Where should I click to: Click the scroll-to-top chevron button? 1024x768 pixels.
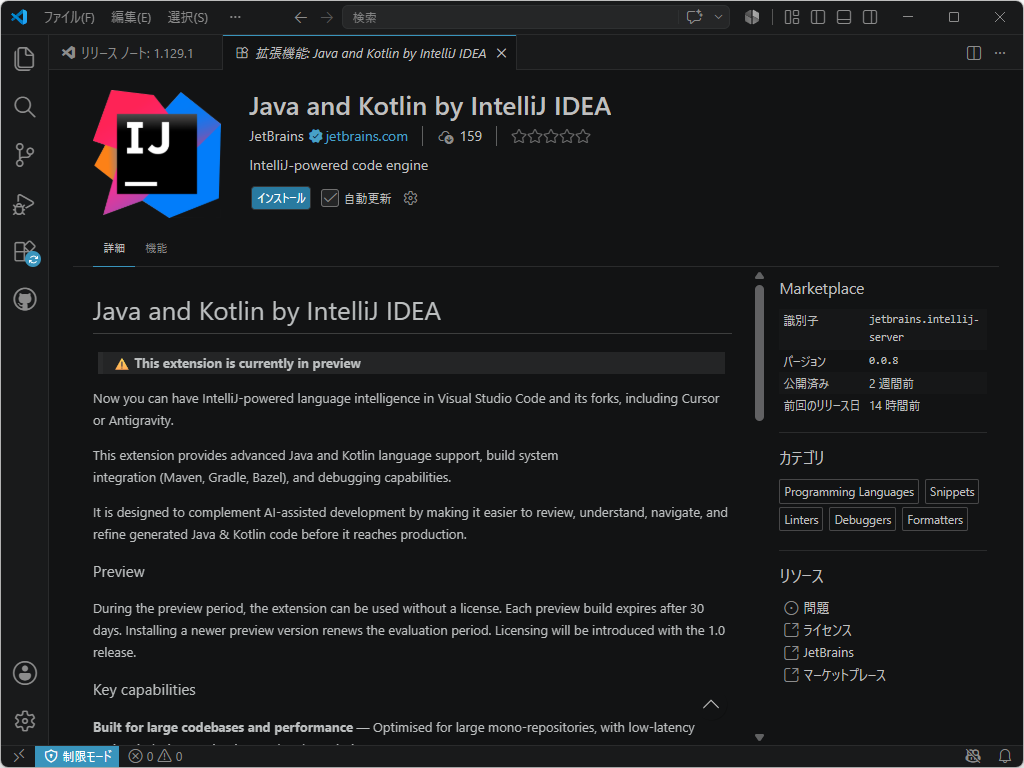pos(711,704)
